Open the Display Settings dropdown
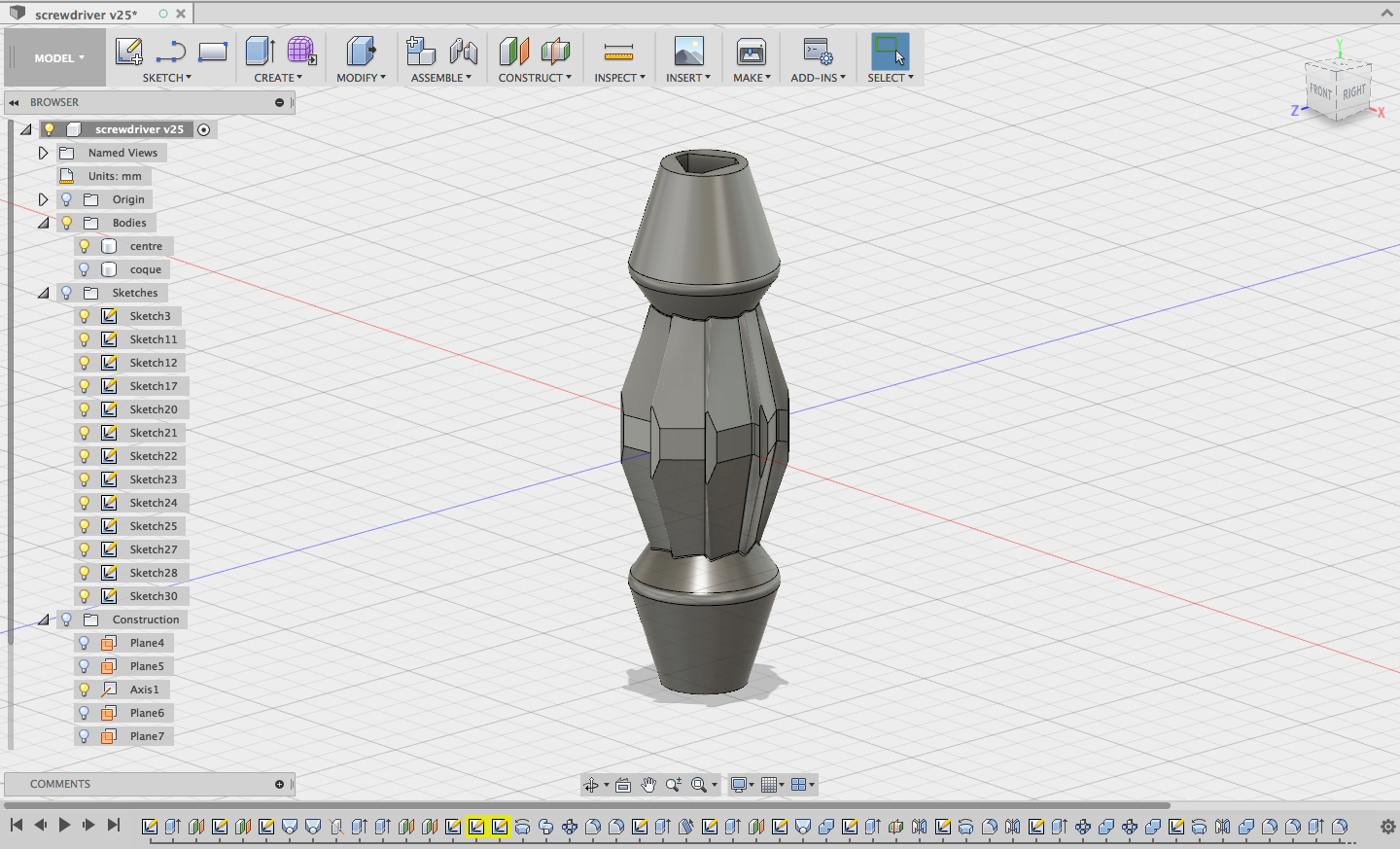This screenshot has width=1400, height=849. tap(742, 785)
